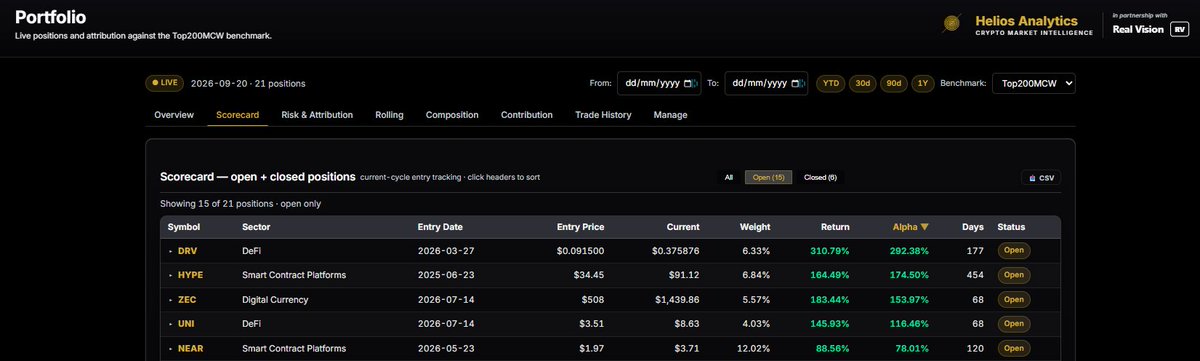Click the LIVE status badge
1200x361 pixels.
tap(165, 83)
